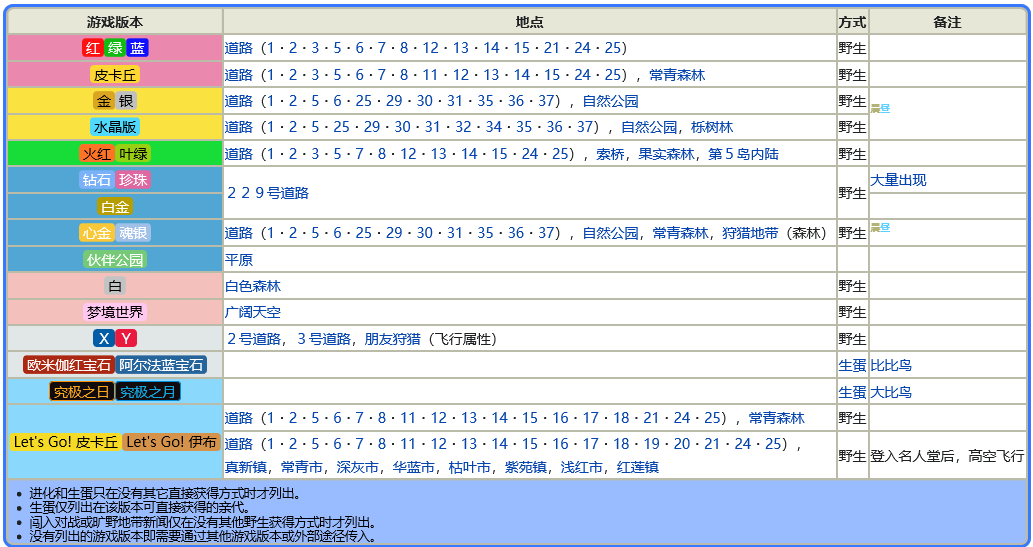Open the 蓝 game version badge
The image size is (1033, 547).
pos(137,48)
